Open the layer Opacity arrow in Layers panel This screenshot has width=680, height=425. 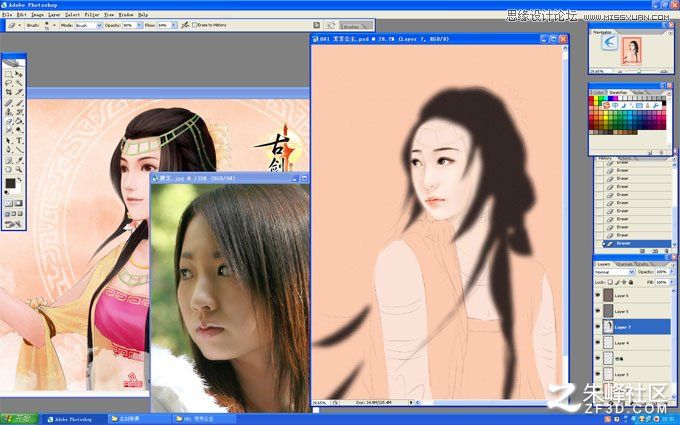click(x=672, y=271)
